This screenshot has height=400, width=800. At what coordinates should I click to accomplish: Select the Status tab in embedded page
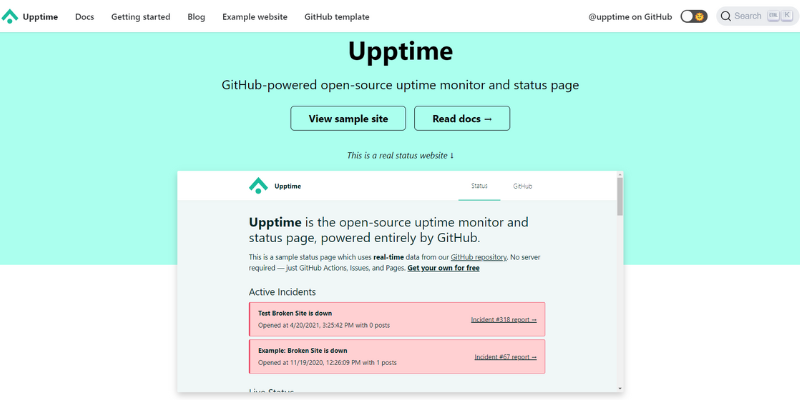pos(479,186)
